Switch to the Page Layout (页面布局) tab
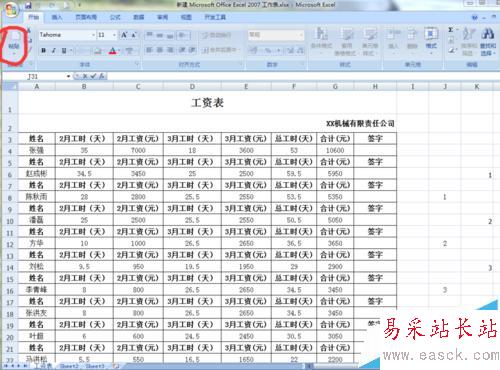Viewport: 500px width, 370px height. coord(86,17)
